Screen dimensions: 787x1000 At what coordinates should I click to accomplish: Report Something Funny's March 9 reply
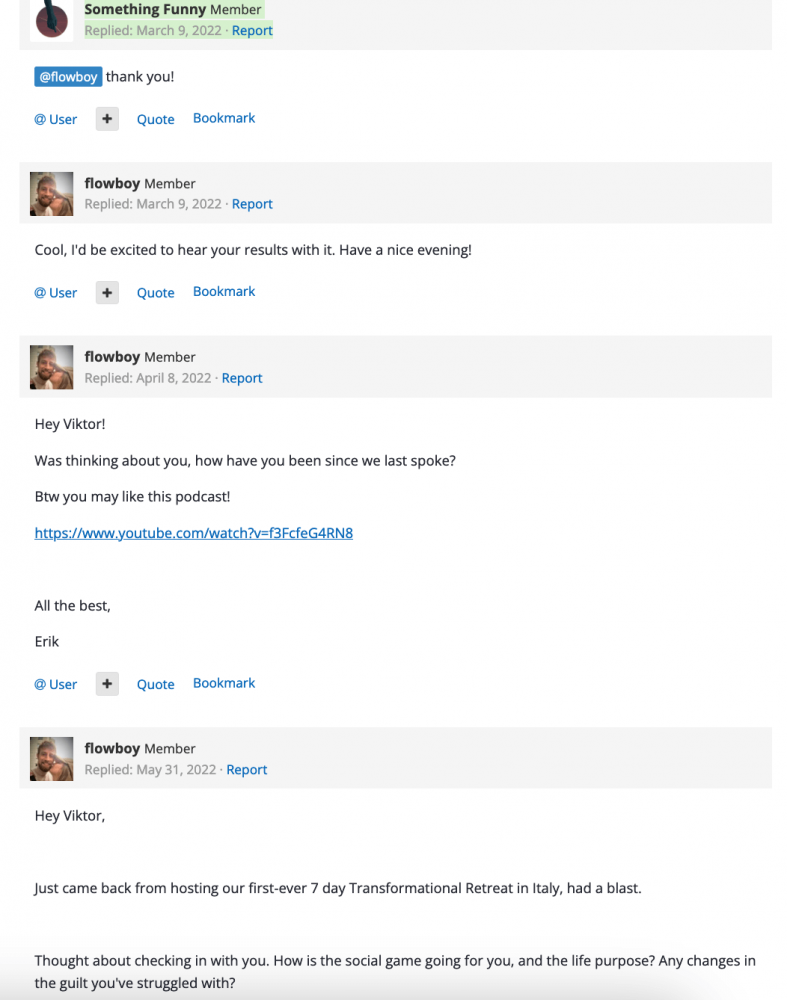pyautogui.click(x=252, y=31)
